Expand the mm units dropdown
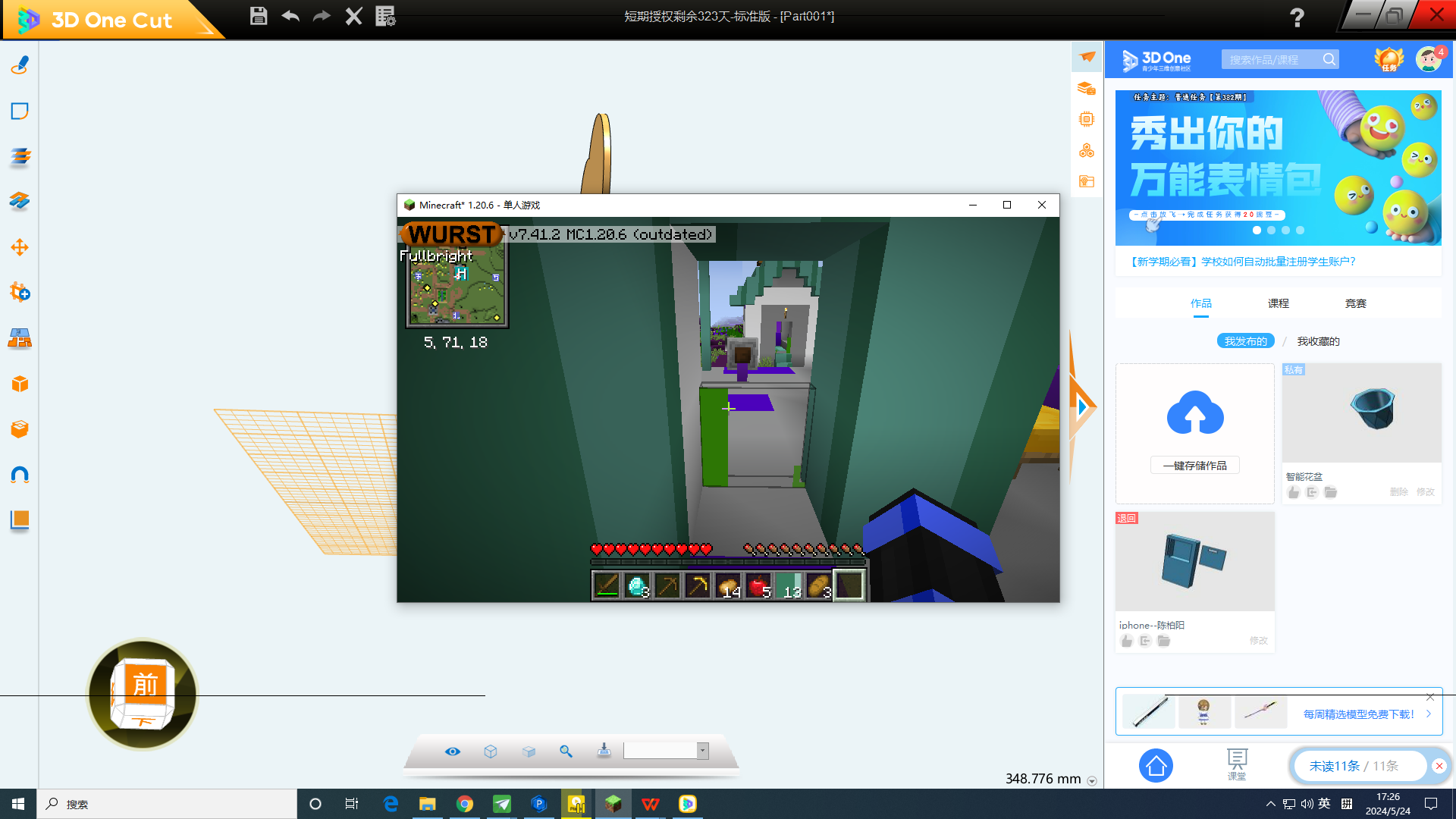1456x819 pixels. 1092,781
